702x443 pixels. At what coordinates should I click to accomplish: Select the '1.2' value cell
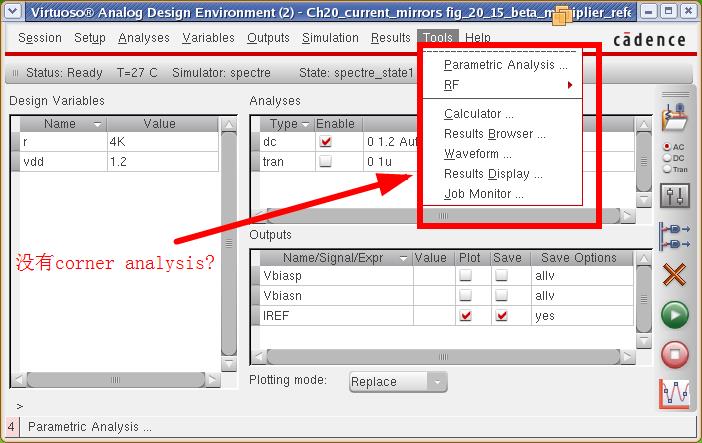click(x=163, y=162)
